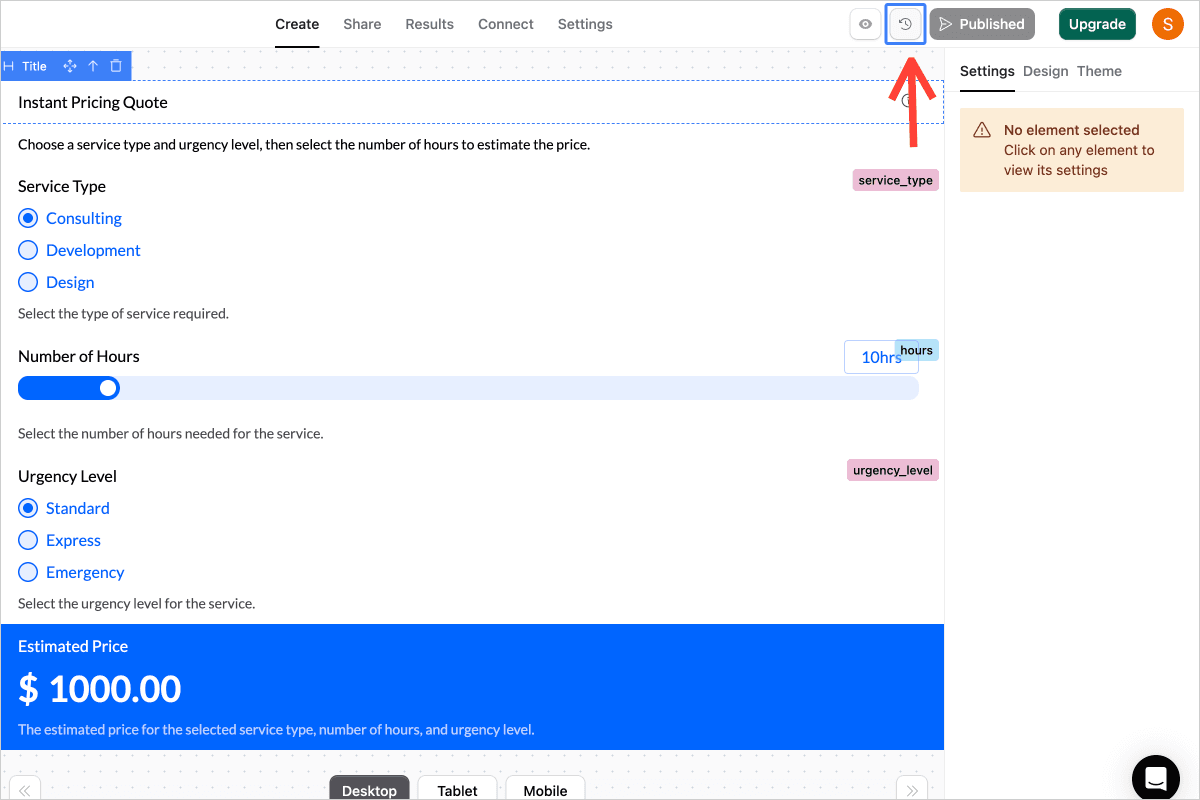The width and height of the screenshot is (1200, 800).
Task: Click the urgency_level variable tag
Action: [x=893, y=470]
